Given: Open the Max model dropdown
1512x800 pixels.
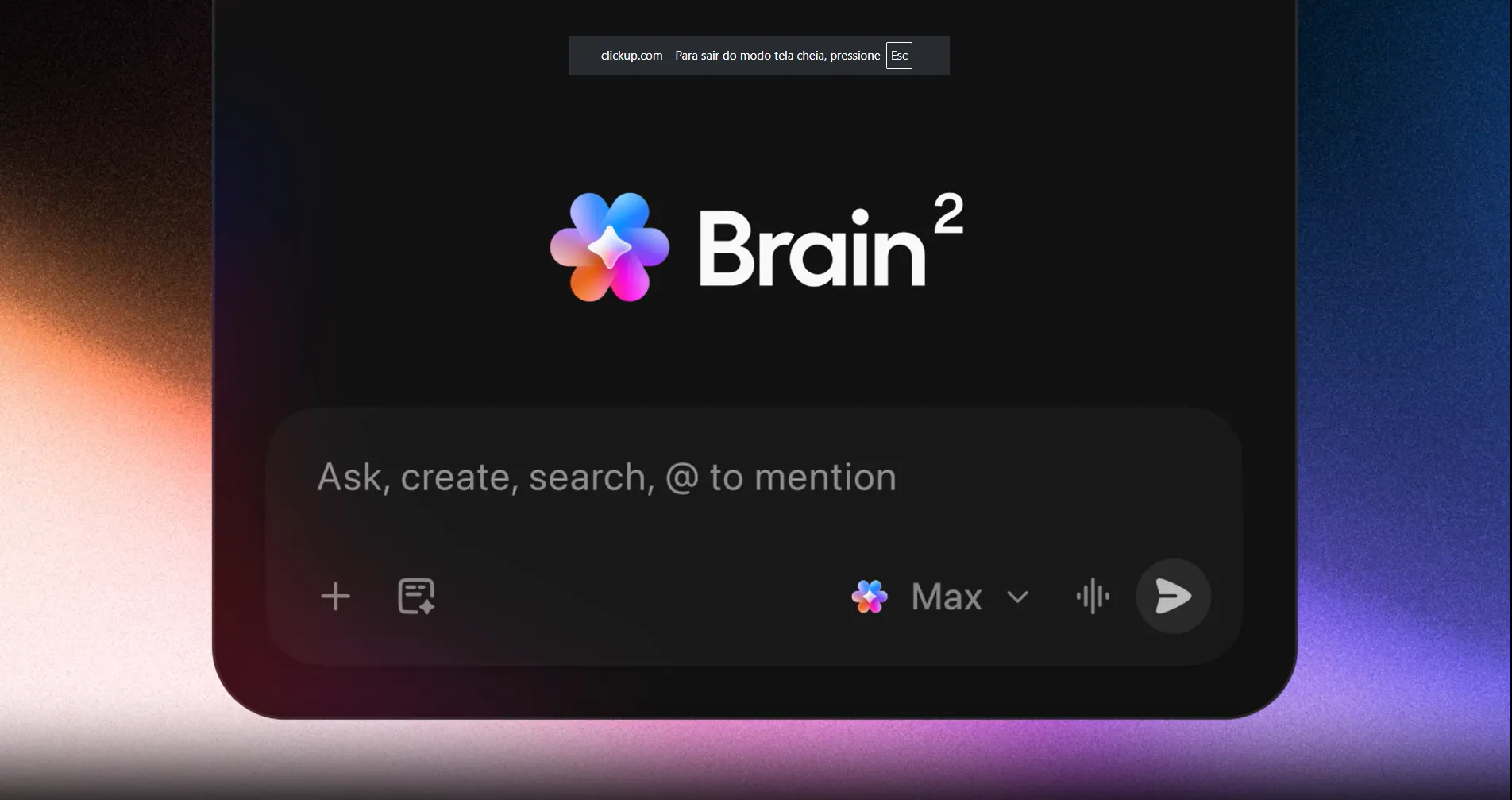Looking at the screenshot, I should pyautogui.click(x=940, y=597).
